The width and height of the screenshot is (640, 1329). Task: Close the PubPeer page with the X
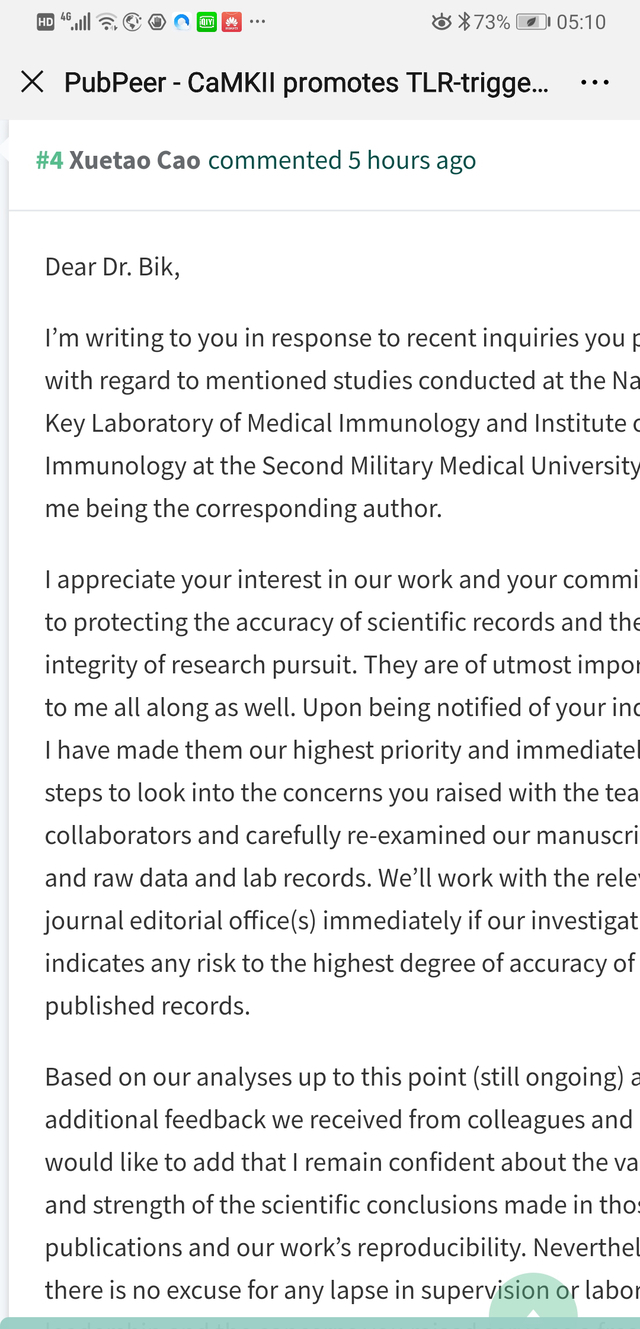point(32,82)
